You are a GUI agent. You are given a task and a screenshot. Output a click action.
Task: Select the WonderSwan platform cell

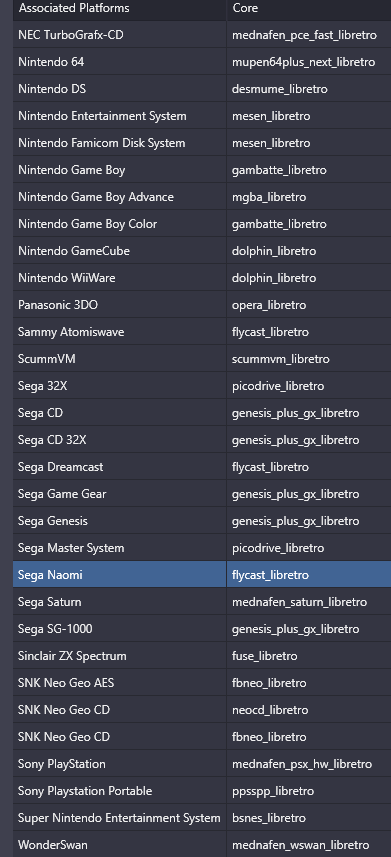120,844
